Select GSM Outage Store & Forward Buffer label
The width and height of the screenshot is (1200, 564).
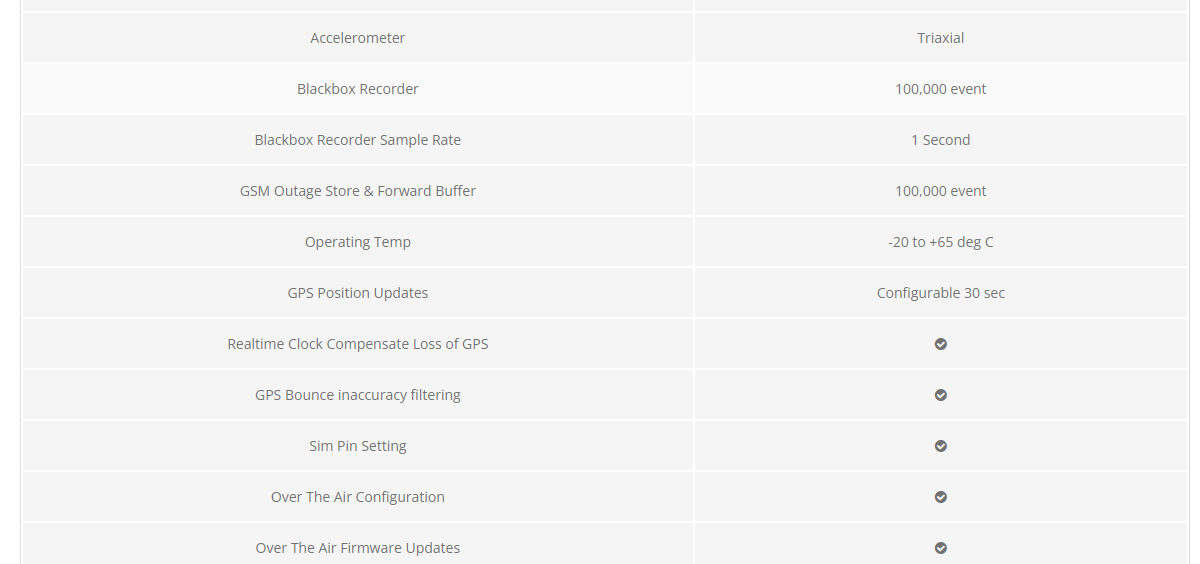click(358, 191)
